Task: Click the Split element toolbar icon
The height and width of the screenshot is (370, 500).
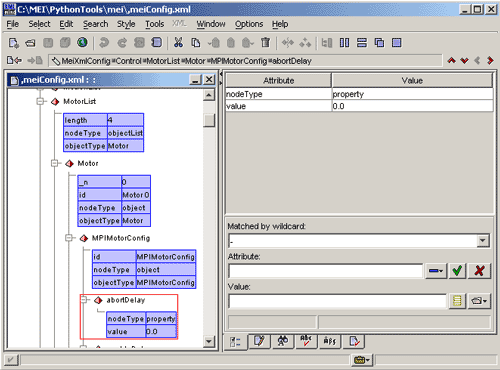Action: click(288, 43)
